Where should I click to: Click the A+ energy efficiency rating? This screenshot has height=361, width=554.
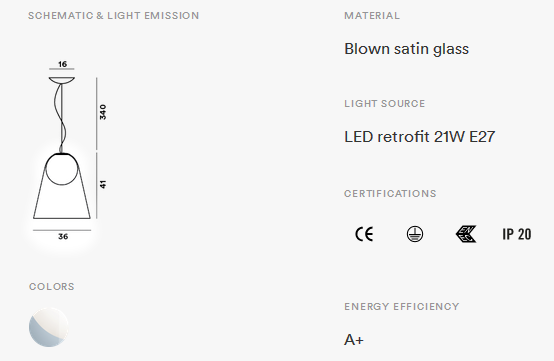[x=354, y=340]
